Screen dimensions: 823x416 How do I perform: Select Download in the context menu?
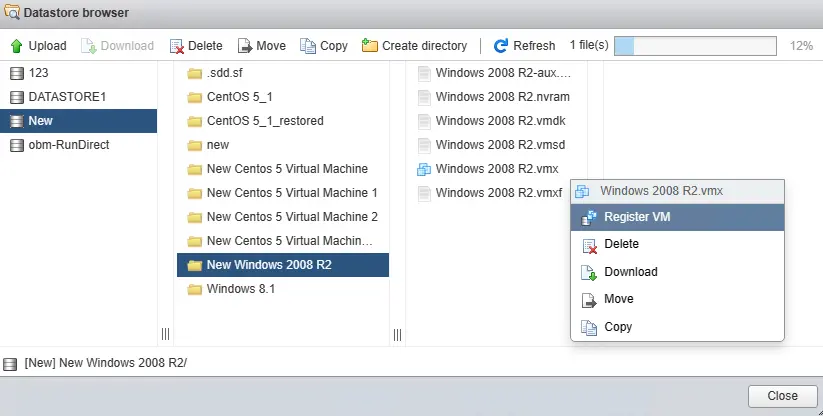point(631,272)
